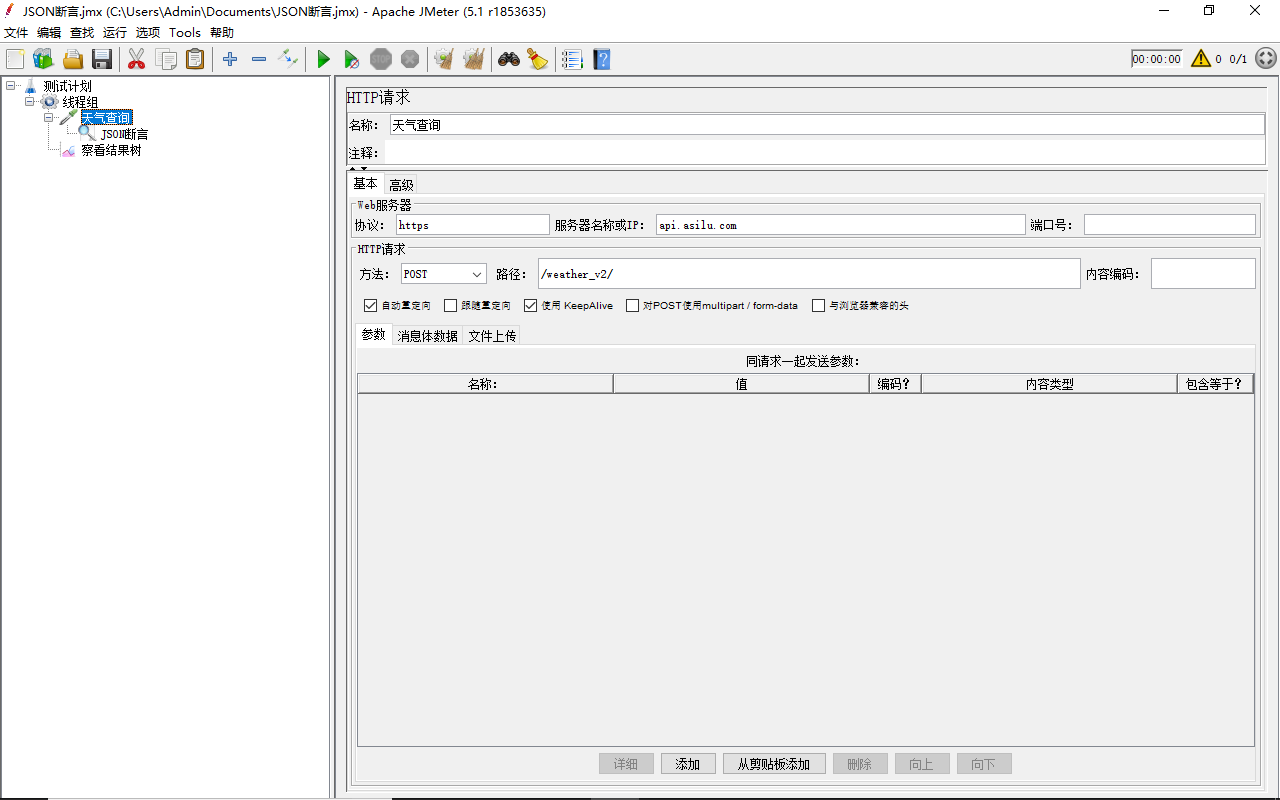Click the 路径 field showing /weather_v2/

809,274
